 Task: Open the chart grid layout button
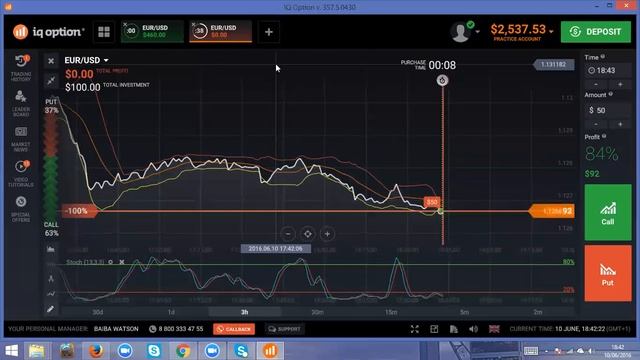(x=104, y=32)
